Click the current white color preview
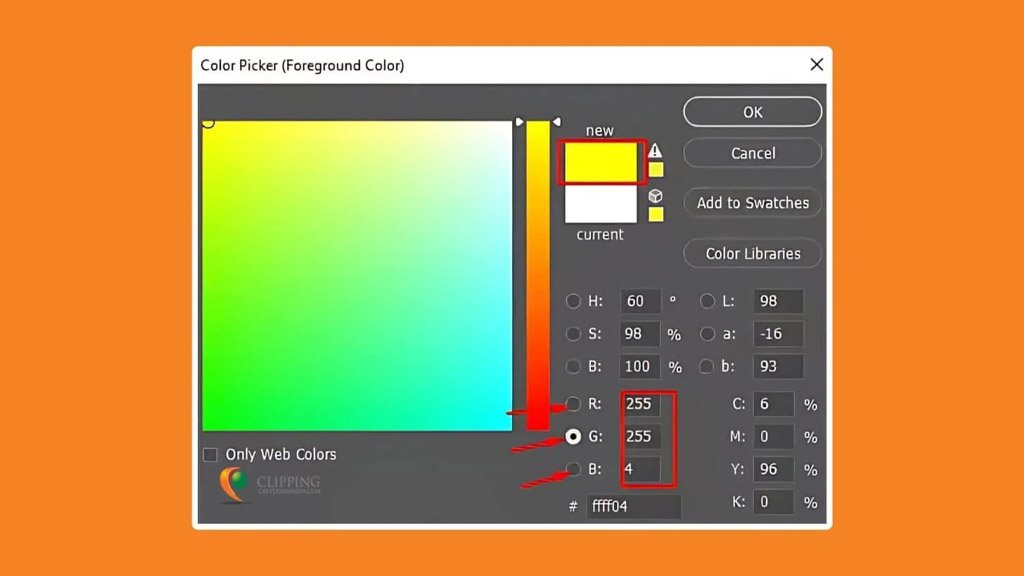This screenshot has width=1024, height=576. (600, 204)
